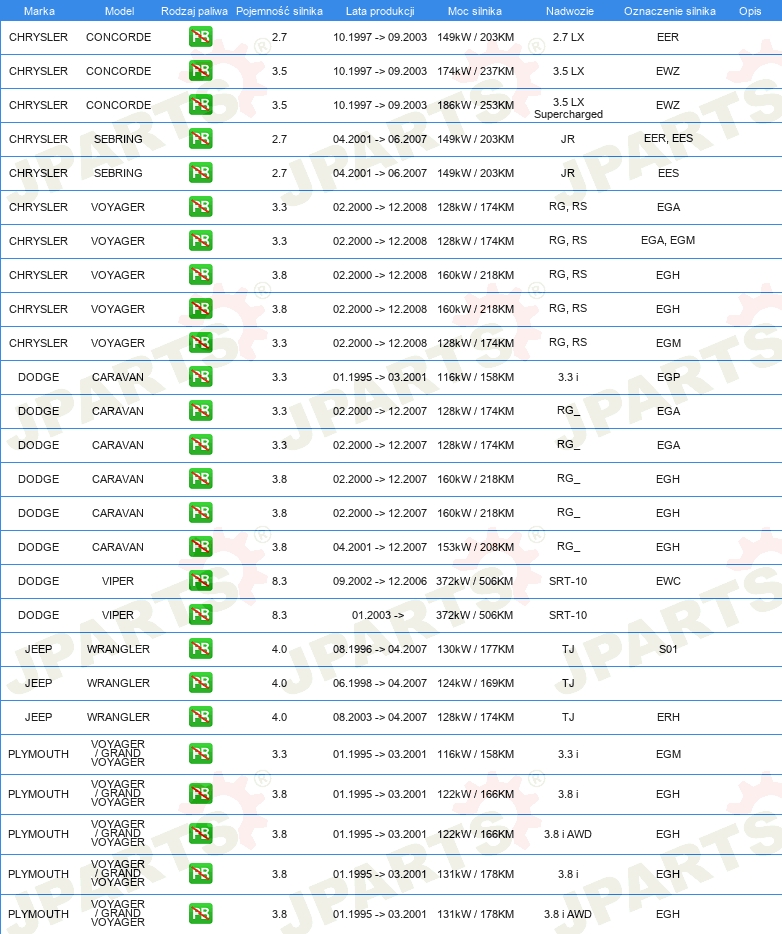782x934 pixels.
Task: Click the fuel icon in the Plymouth 122kW 3.8 i AWD row
Action: pos(201,833)
